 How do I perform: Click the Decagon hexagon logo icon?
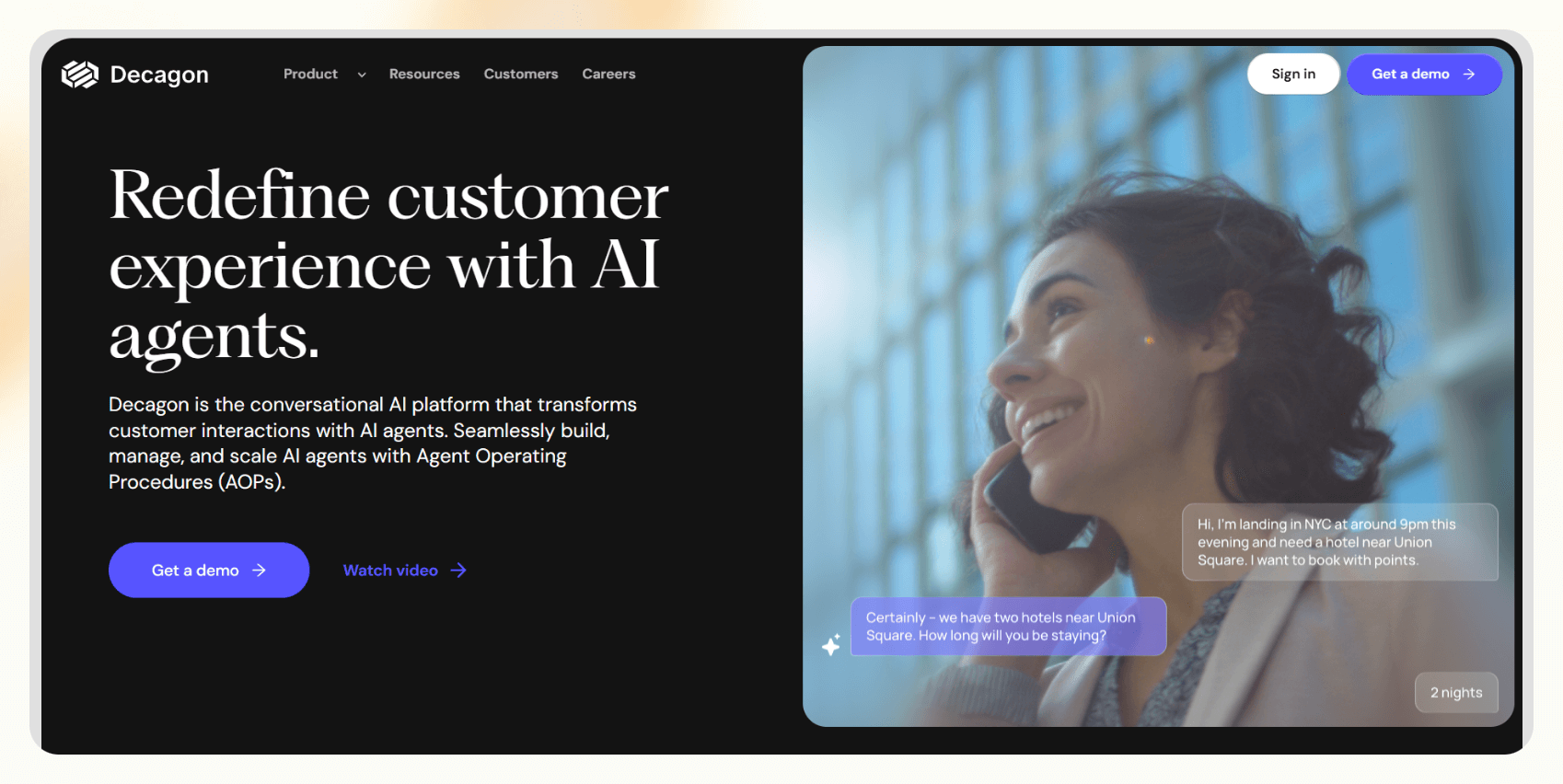80,75
